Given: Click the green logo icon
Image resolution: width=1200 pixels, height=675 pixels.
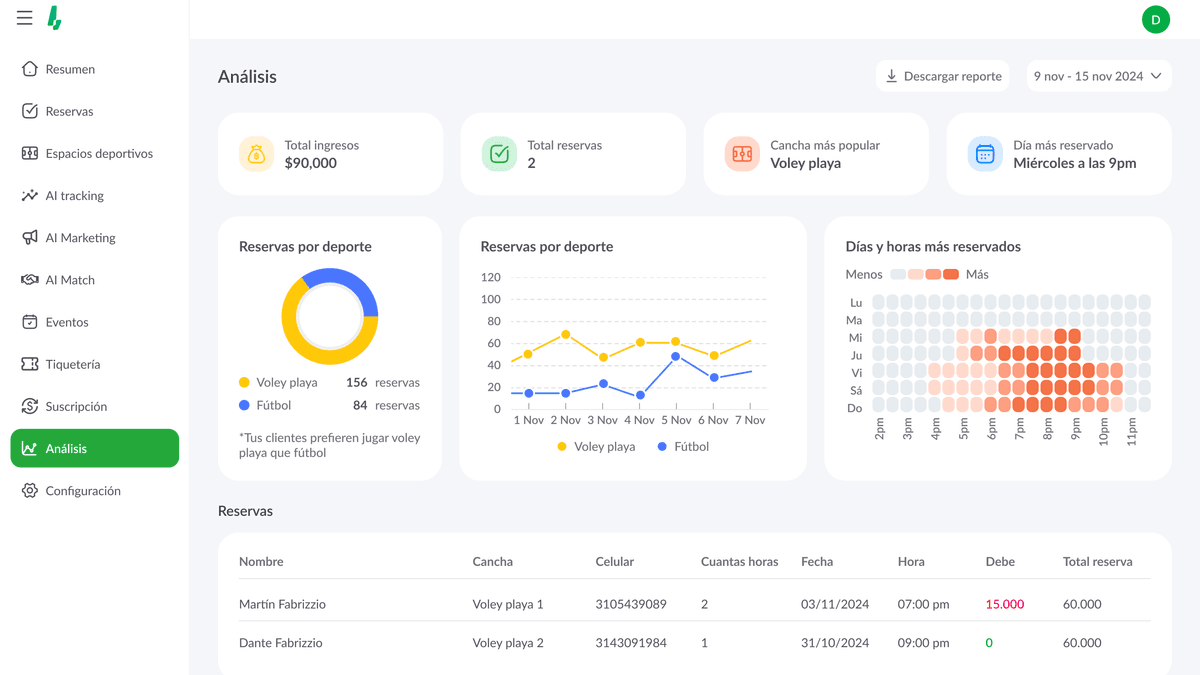Looking at the screenshot, I should tap(55, 18).
